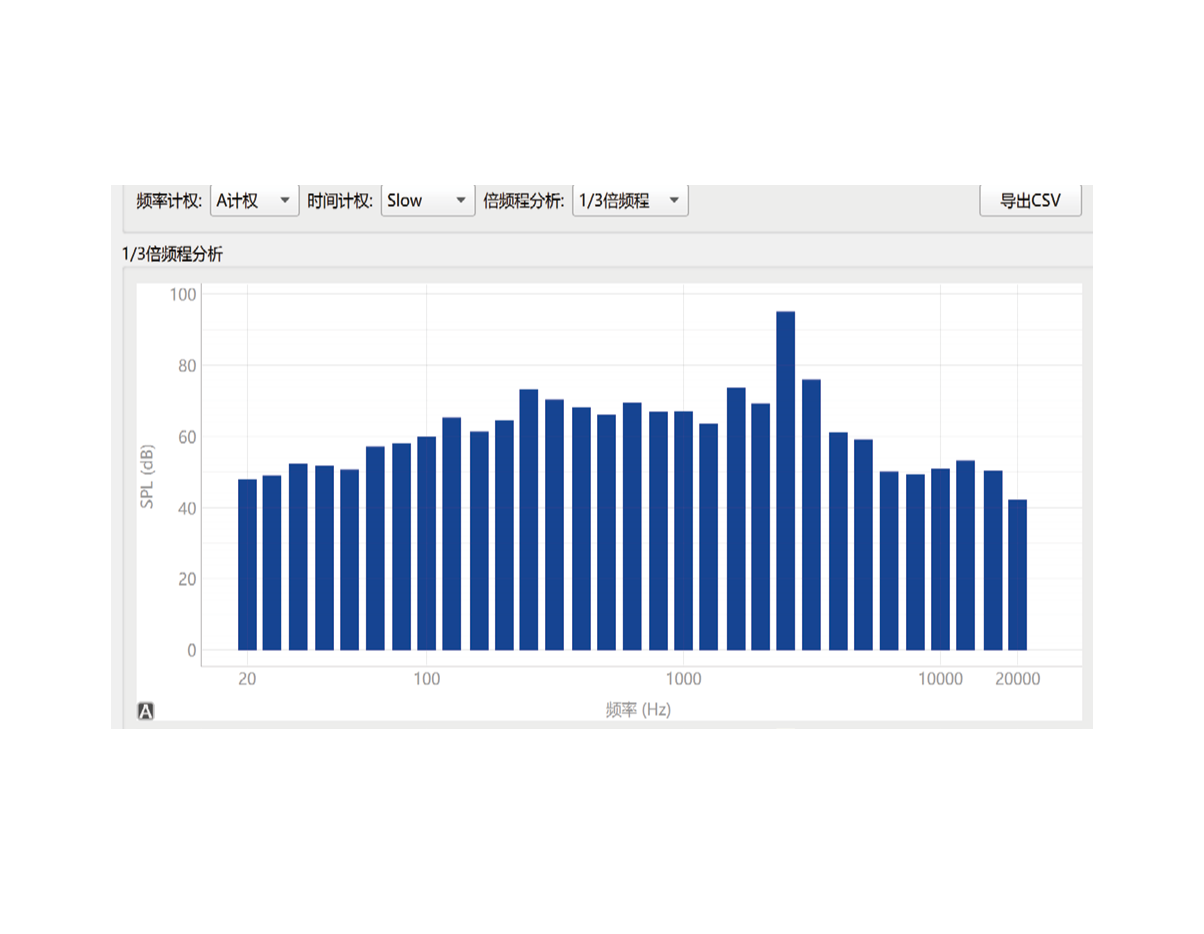
Task: Click the 1/3倍频程分析 section title
Action: [173, 254]
